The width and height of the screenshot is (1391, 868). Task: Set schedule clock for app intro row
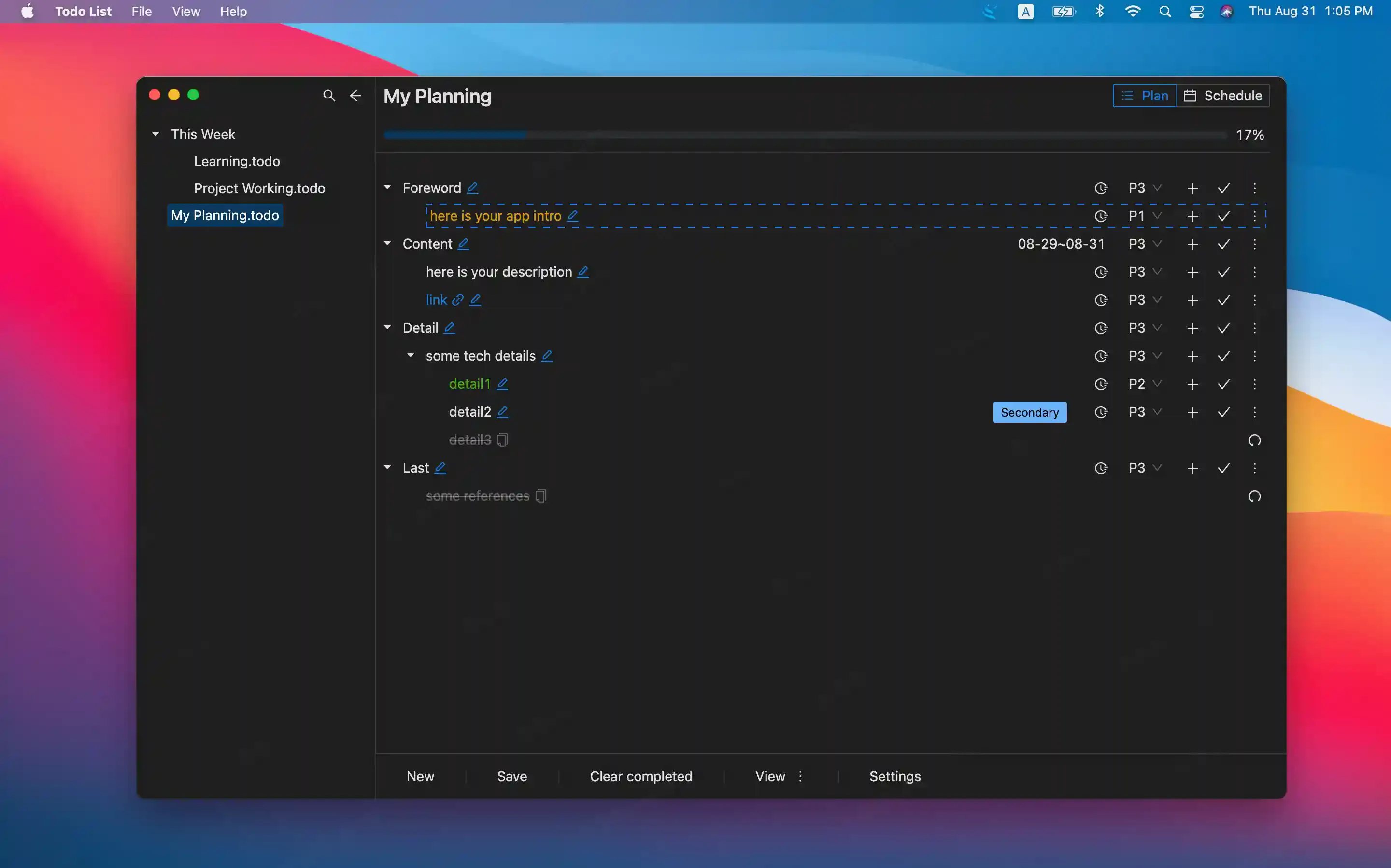pyautogui.click(x=1101, y=216)
